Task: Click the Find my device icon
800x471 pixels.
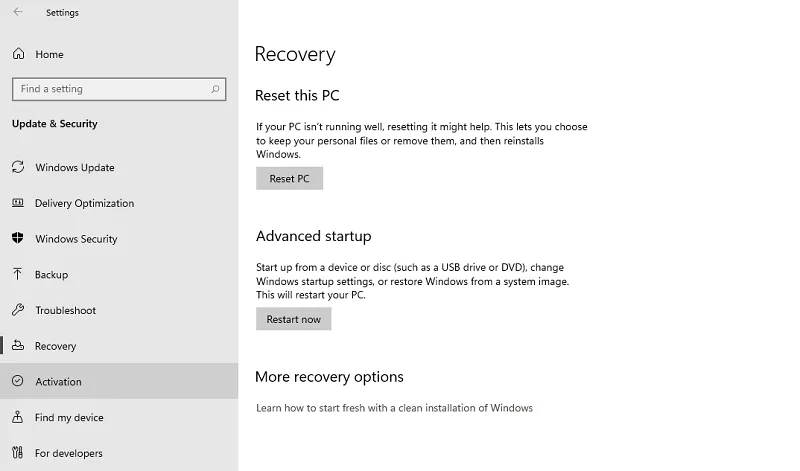Action: (17, 417)
